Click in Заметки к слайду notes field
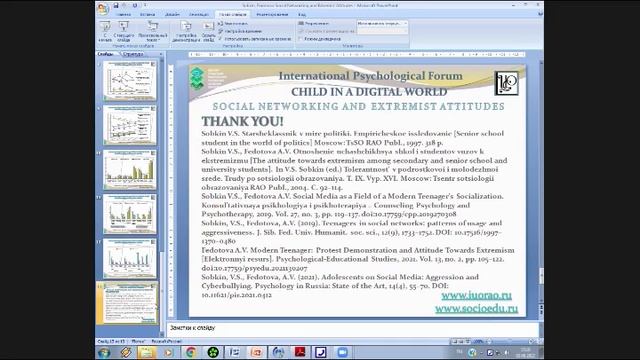The width and height of the screenshot is (640, 360). 353,328
